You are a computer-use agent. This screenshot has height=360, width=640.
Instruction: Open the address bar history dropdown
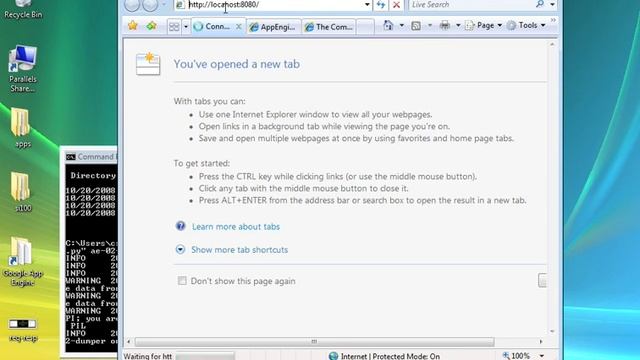point(367,4)
